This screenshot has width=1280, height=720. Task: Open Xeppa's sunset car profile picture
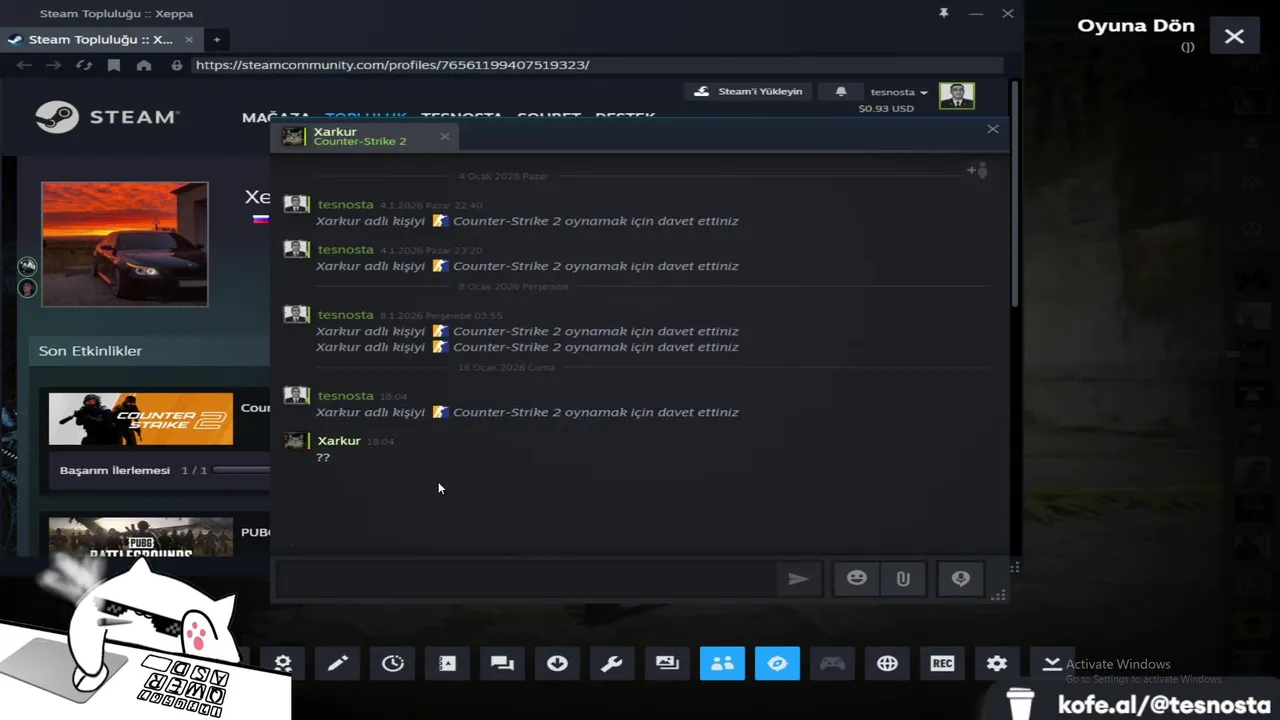coord(125,244)
